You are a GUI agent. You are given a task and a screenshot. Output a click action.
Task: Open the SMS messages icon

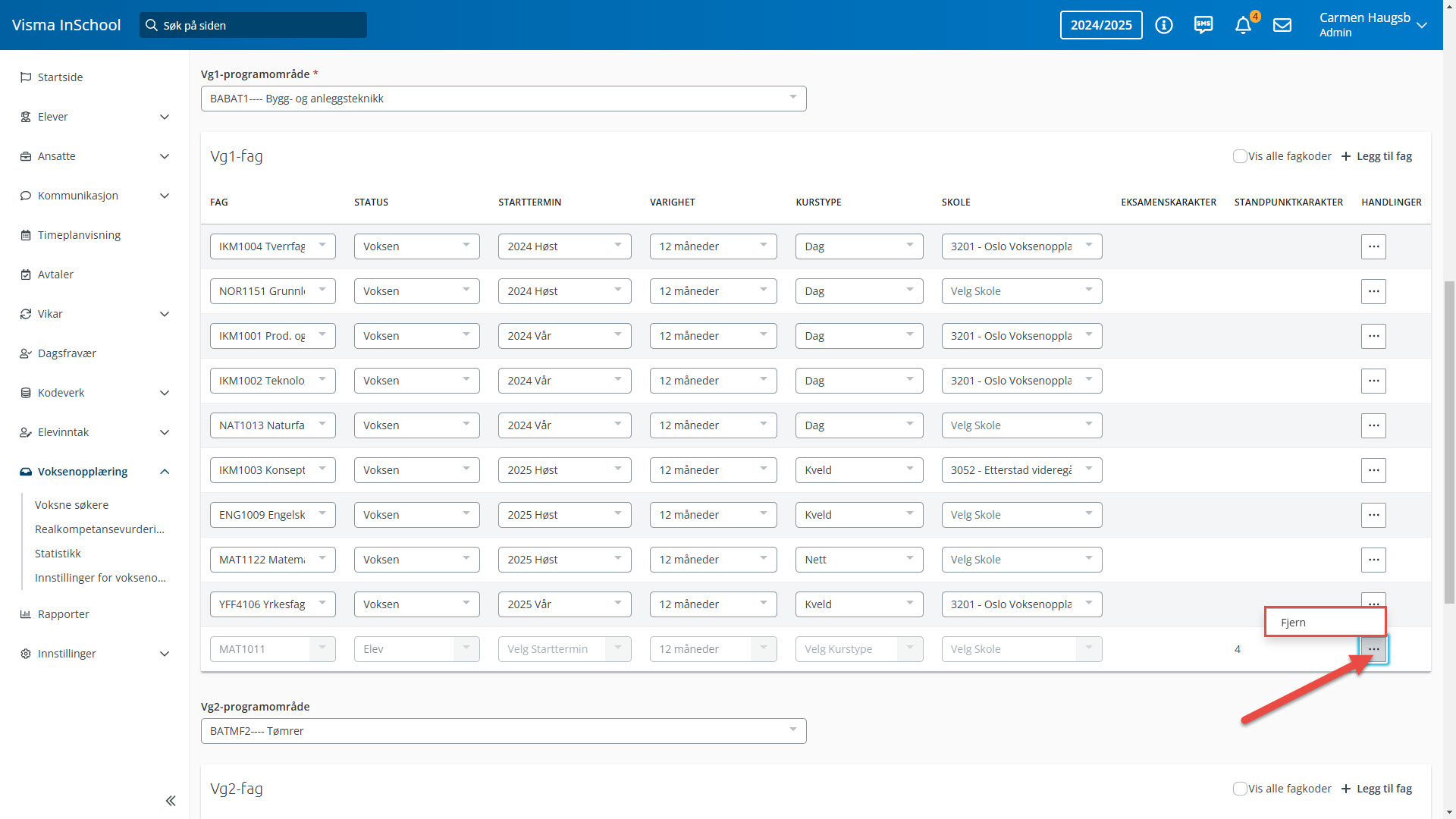(x=1203, y=25)
